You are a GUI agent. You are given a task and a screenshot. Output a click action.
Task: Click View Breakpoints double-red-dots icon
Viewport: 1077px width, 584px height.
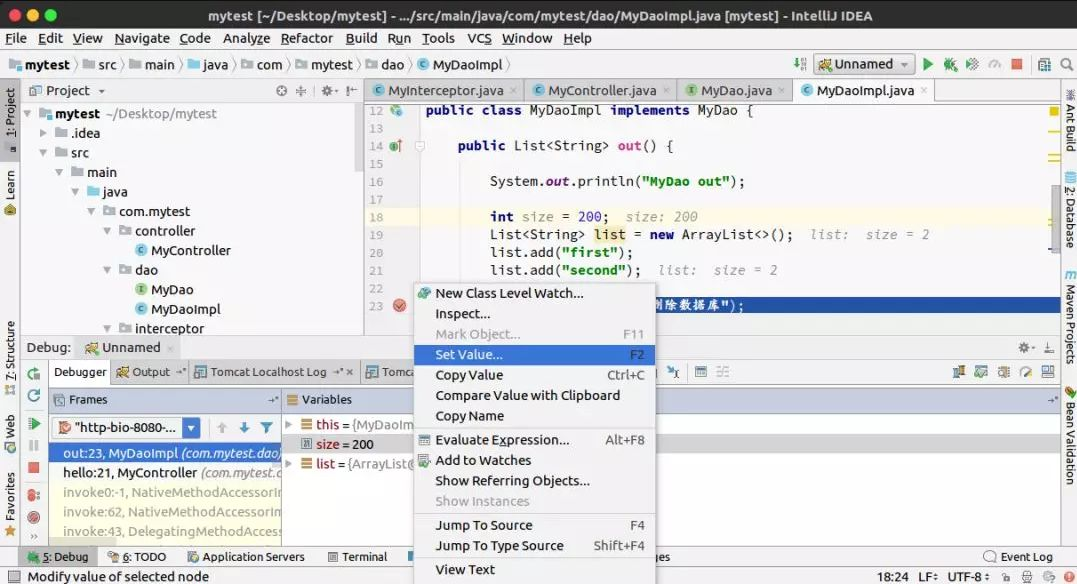[x=34, y=494]
